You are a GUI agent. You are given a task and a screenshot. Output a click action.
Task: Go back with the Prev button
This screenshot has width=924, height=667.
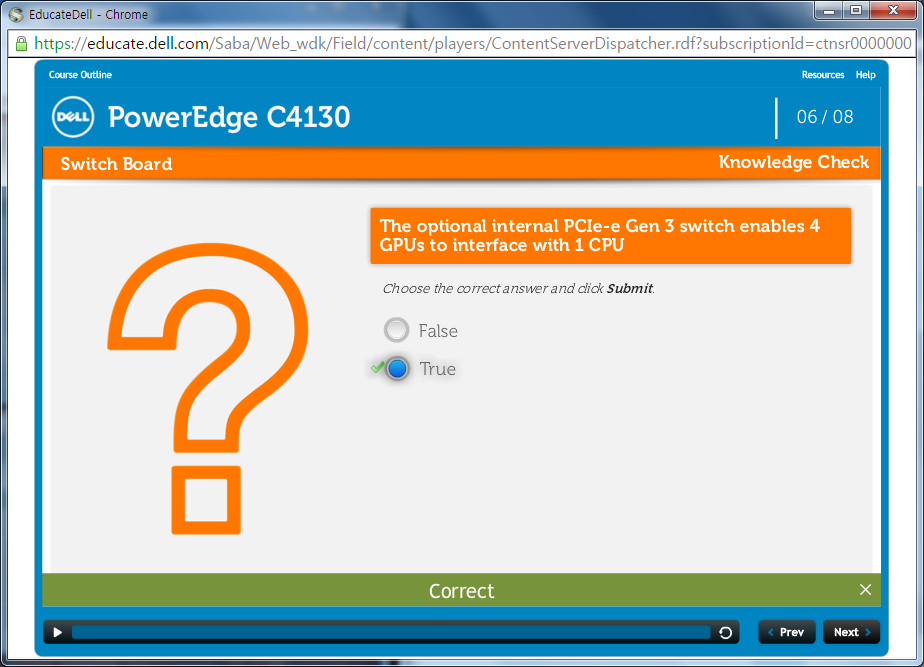pyautogui.click(x=787, y=632)
